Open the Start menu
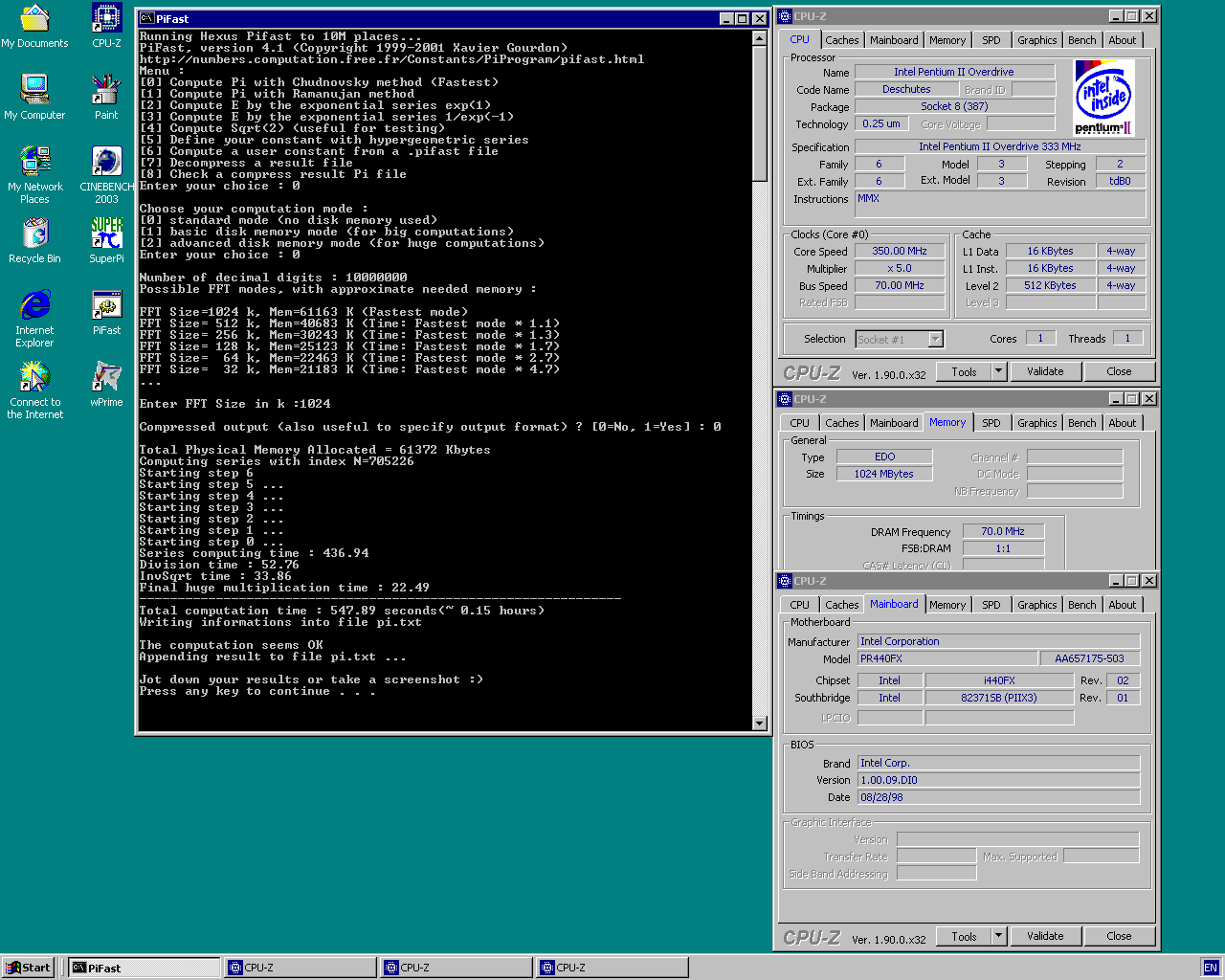The width and height of the screenshot is (1225, 980). coord(28,968)
